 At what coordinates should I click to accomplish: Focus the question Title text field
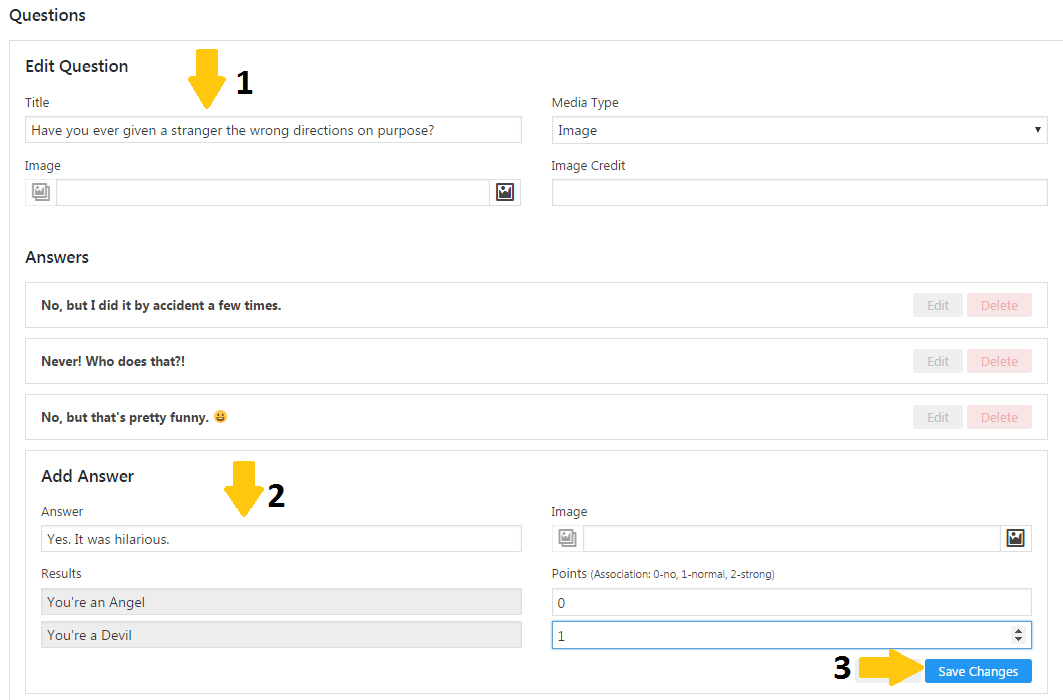tap(273, 130)
